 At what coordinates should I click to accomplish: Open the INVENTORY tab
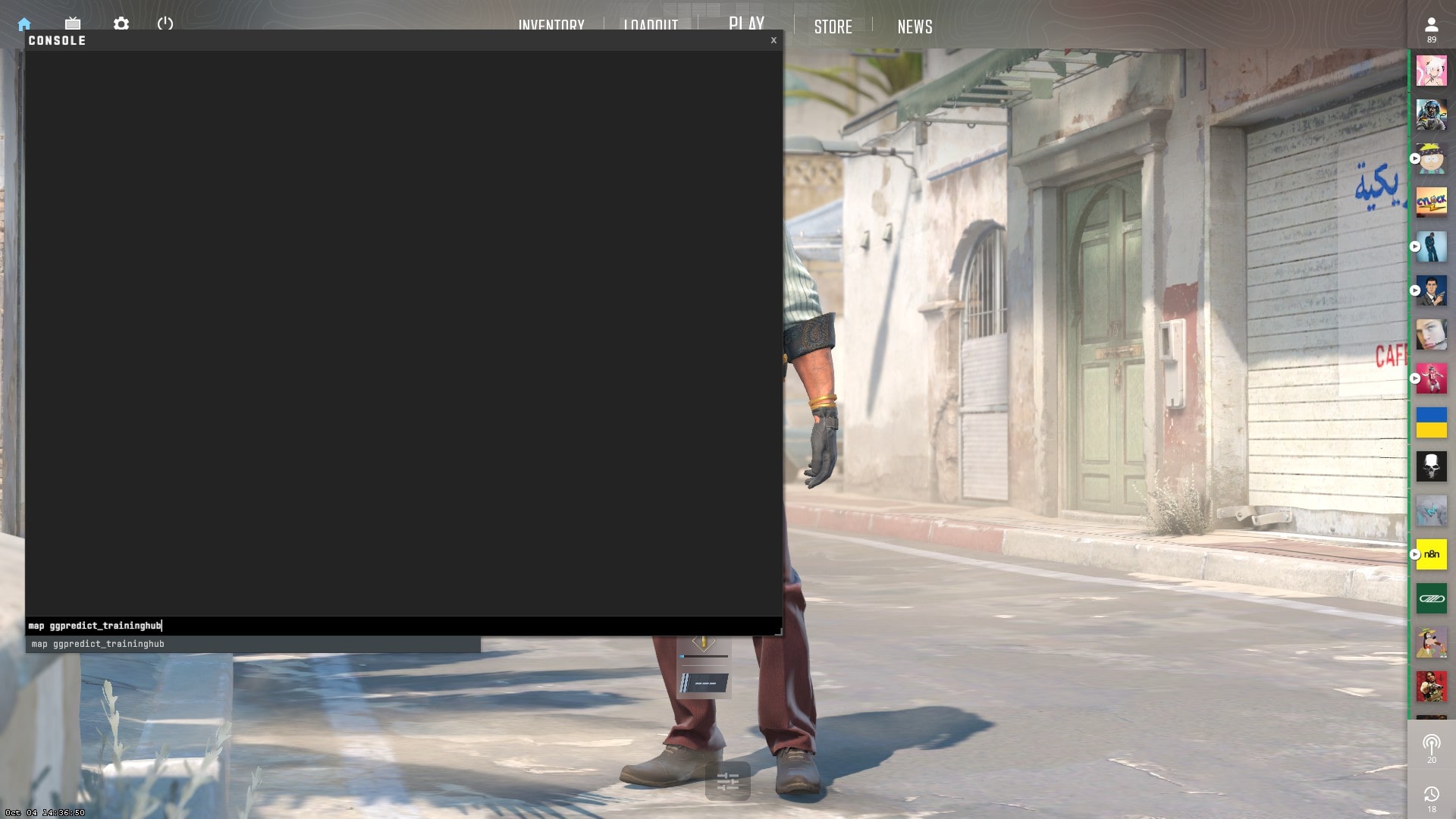click(x=550, y=25)
